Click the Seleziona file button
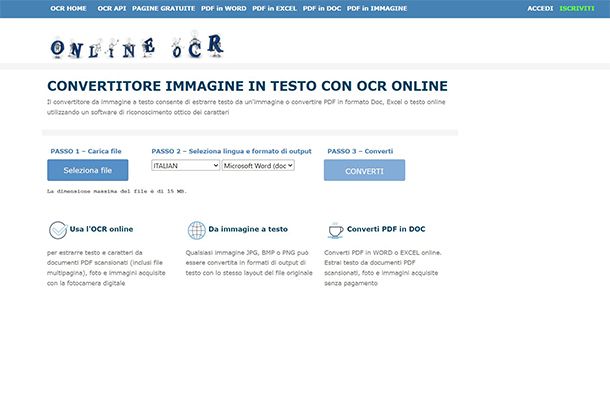 pyautogui.click(x=88, y=170)
